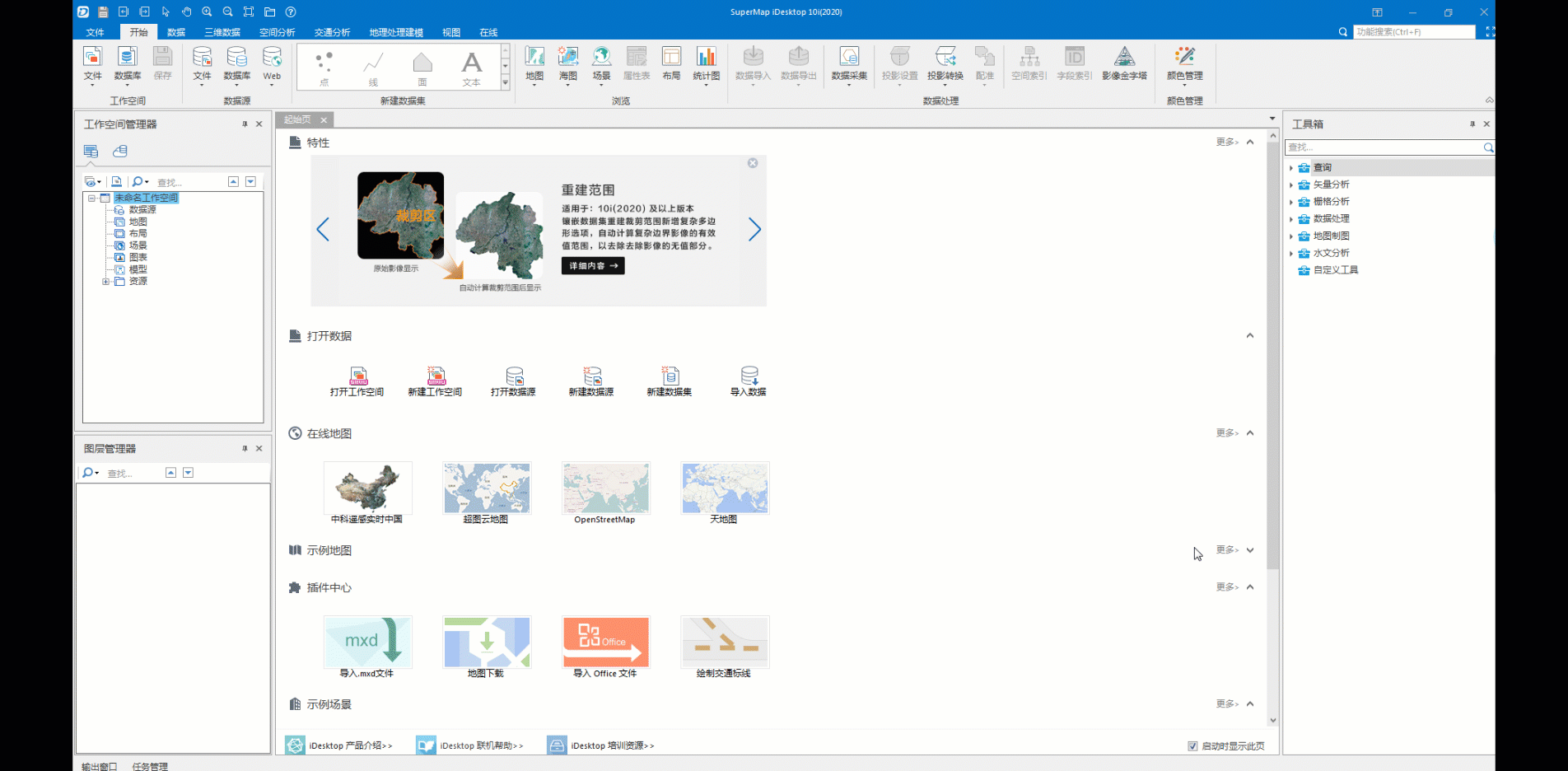Open the 地图 (Map) ribbon tool
This screenshot has height=771, width=1568.
pos(534,64)
